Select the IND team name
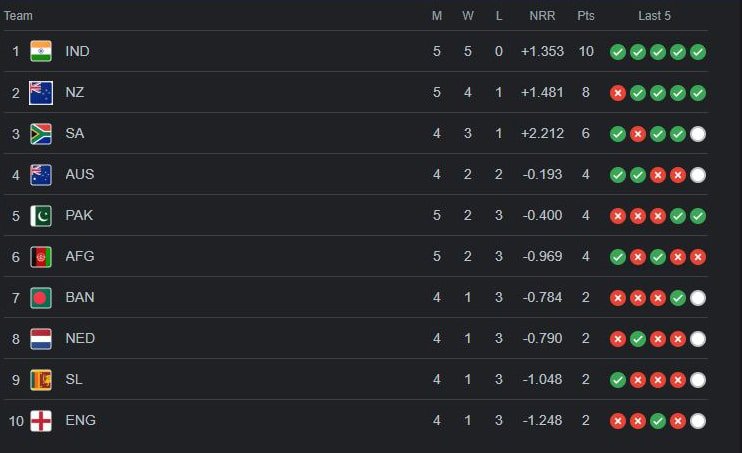The image size is (742, 453). pos(77,51)
